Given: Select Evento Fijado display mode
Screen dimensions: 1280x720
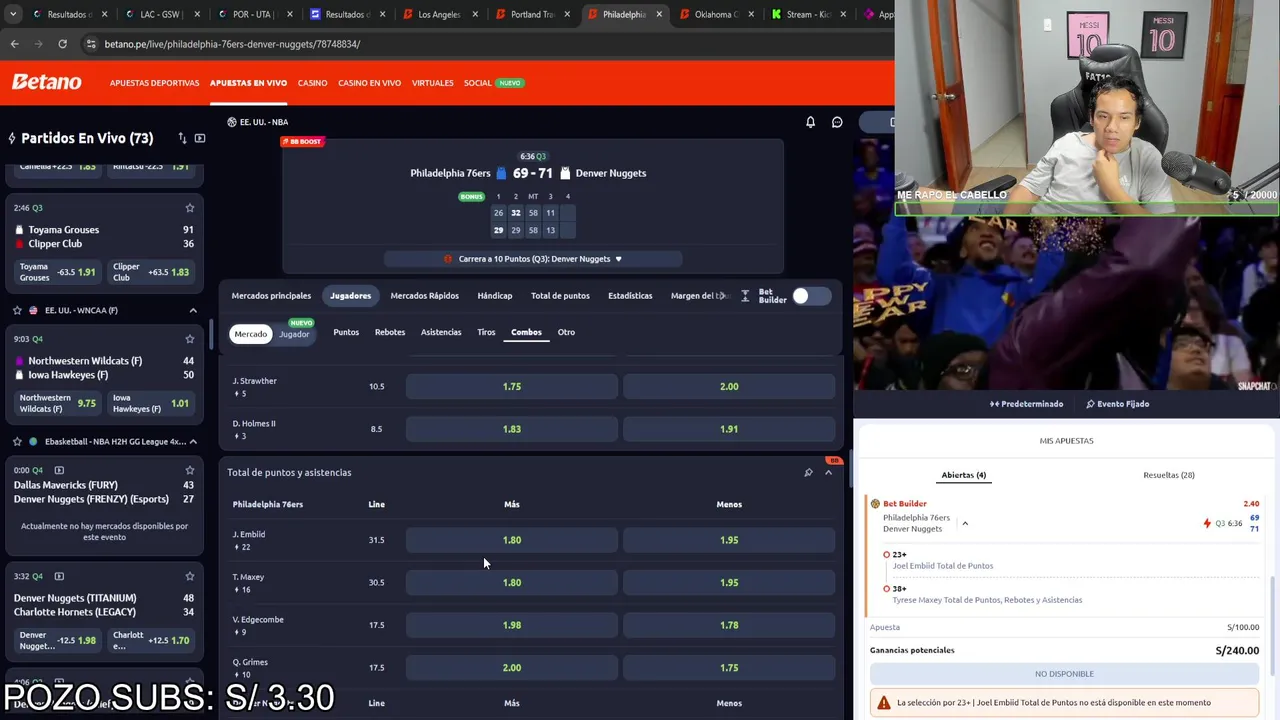Looking at the screenshot, I should [1117, 404].
